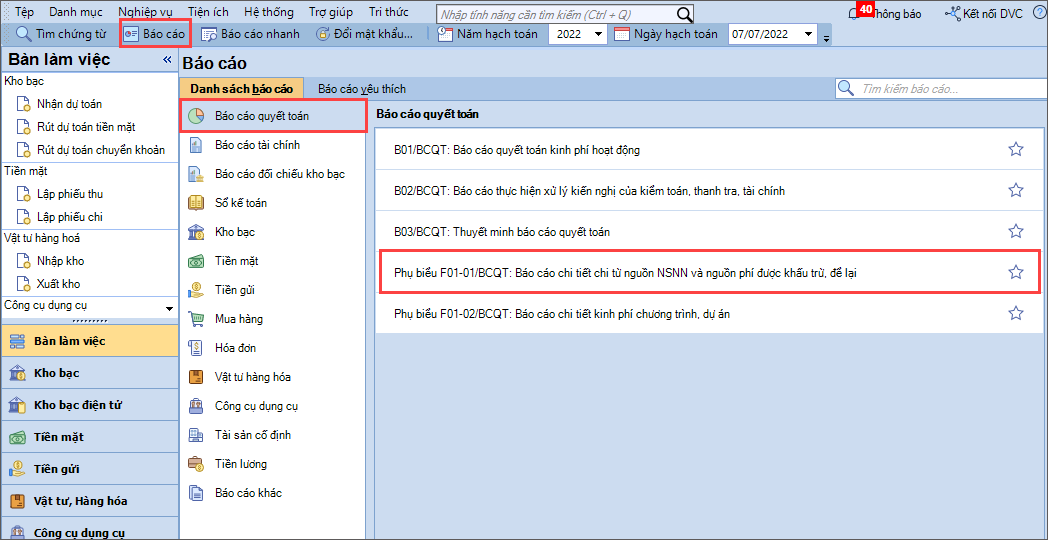Open Ngày hạch toán date dropdown
The image size is (1048, 540).
click(x=809, y=34)
